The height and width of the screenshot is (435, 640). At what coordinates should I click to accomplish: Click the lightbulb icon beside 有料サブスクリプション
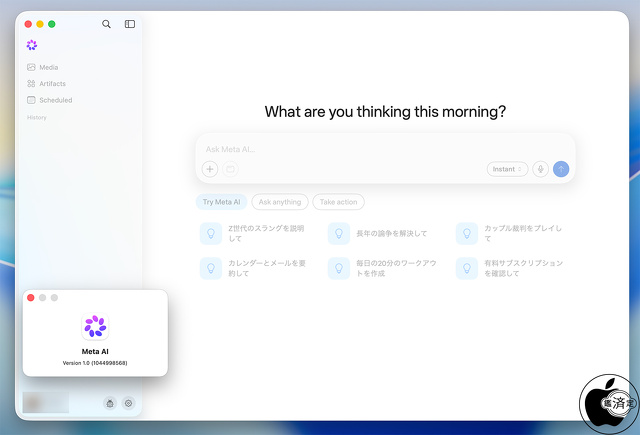(467, 268)
